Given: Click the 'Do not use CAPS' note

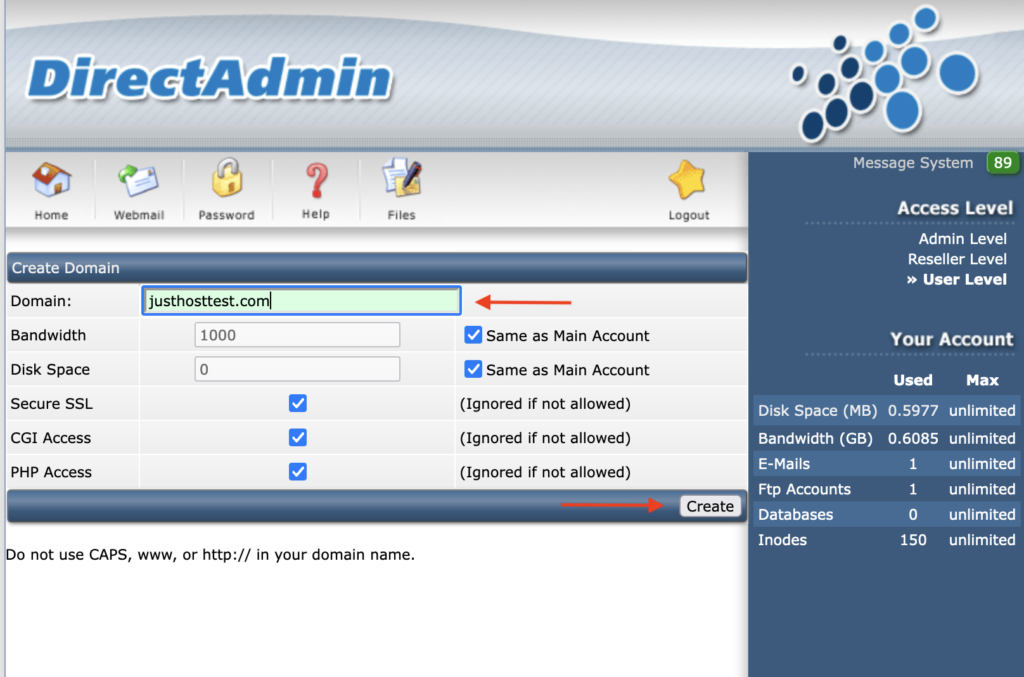Looking at the screenshot, I should (210, 554).
